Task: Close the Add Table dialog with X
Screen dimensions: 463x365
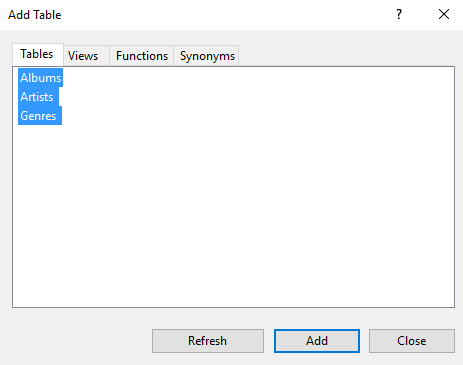Action: tap(444, 14)
